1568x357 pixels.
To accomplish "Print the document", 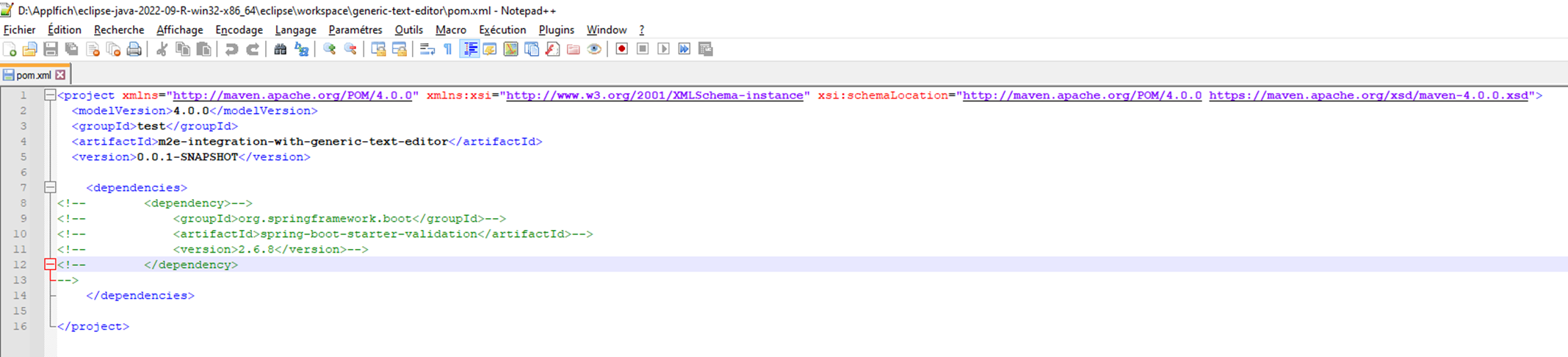I will (134, 49).
